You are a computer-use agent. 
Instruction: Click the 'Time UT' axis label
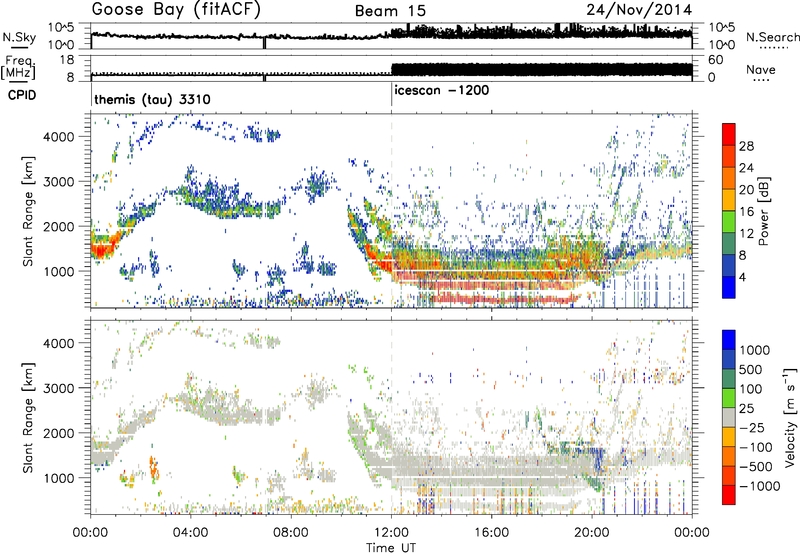pos(391,547)
